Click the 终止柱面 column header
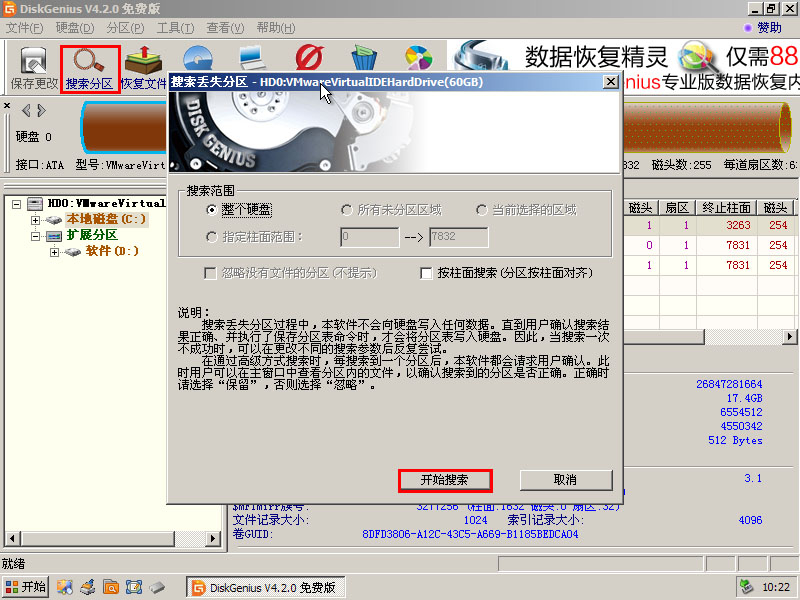The height and width of the screenshot is (600, 800). pos(727,208)
